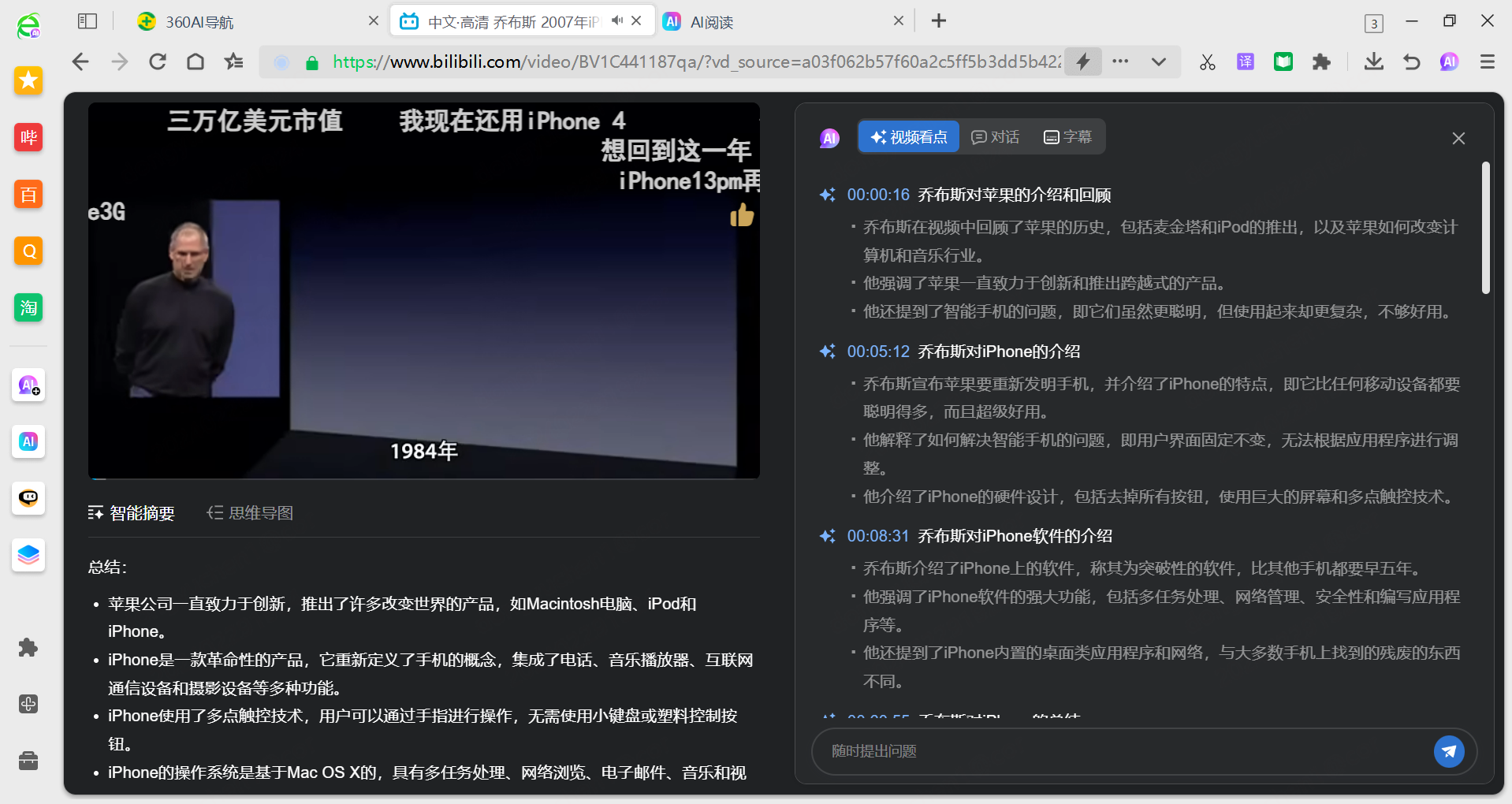The width and height of the screenshot is (1512, 804).
Task: Open the yellow star favorites sidebar icon
Action: (x=28, y=80)
